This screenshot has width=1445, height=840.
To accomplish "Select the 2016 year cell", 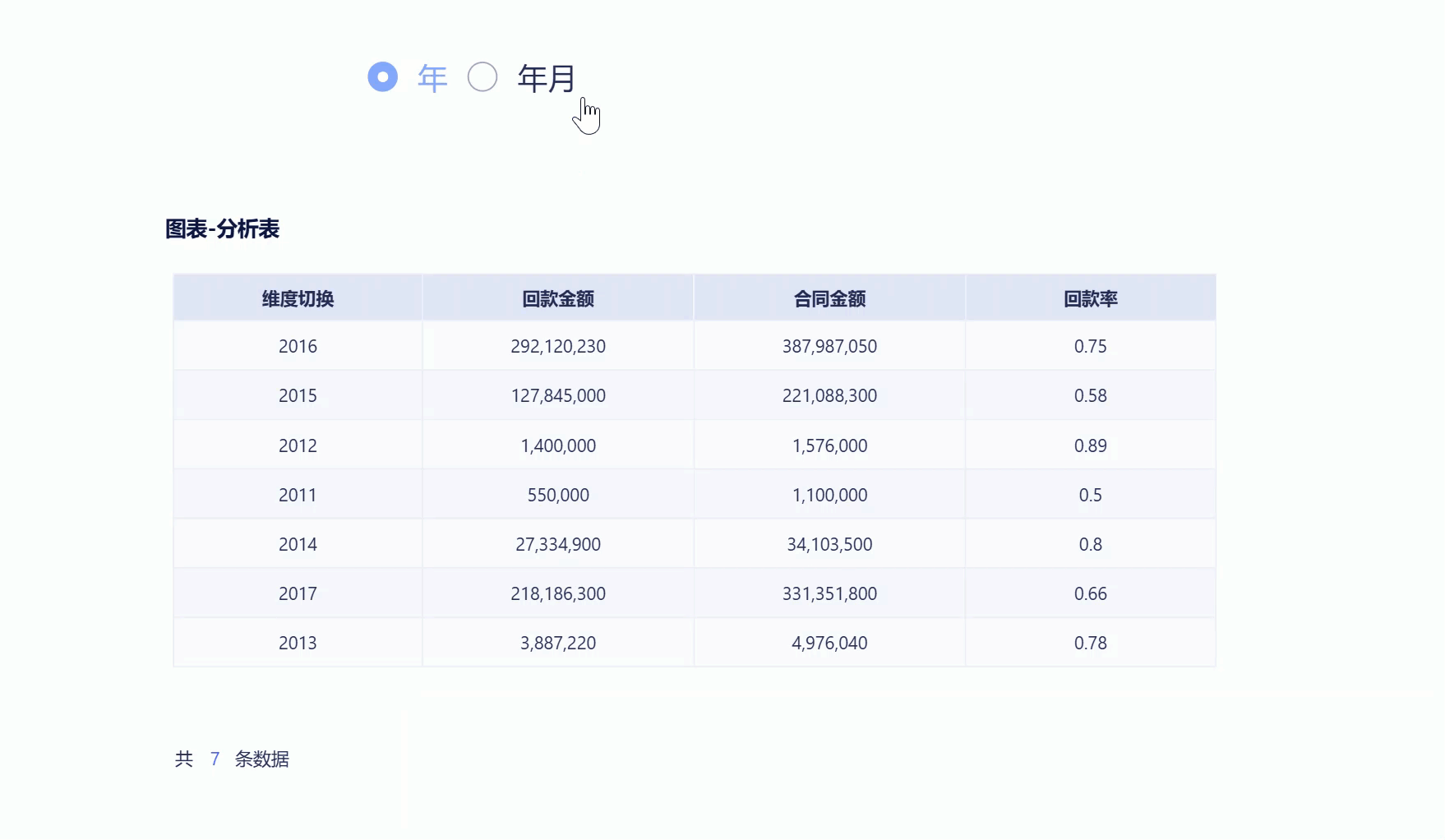I will 298,346.
